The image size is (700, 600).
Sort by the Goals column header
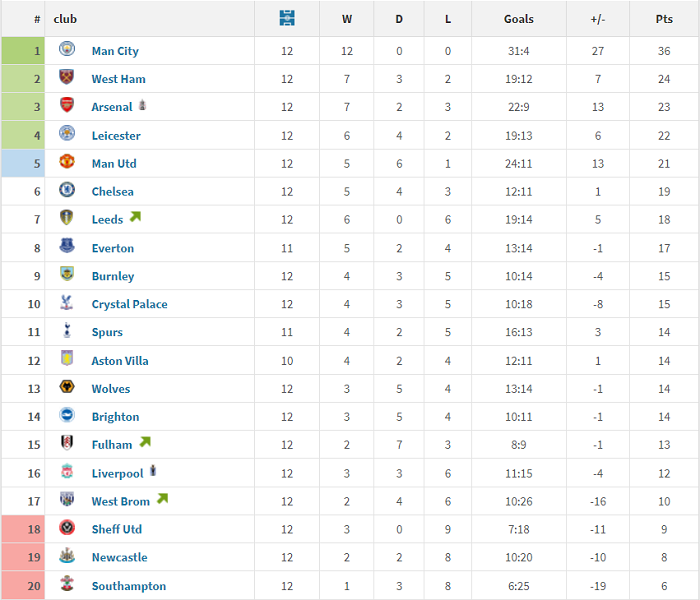[x=519, y=19]
